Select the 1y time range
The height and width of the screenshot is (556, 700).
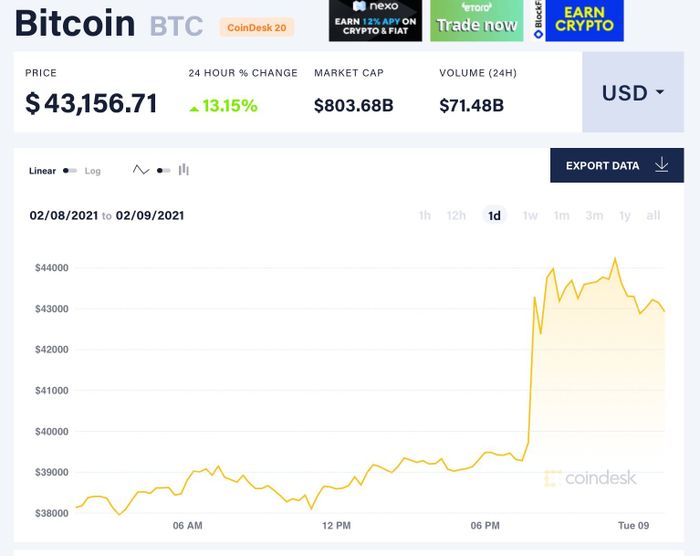point(625,216)
